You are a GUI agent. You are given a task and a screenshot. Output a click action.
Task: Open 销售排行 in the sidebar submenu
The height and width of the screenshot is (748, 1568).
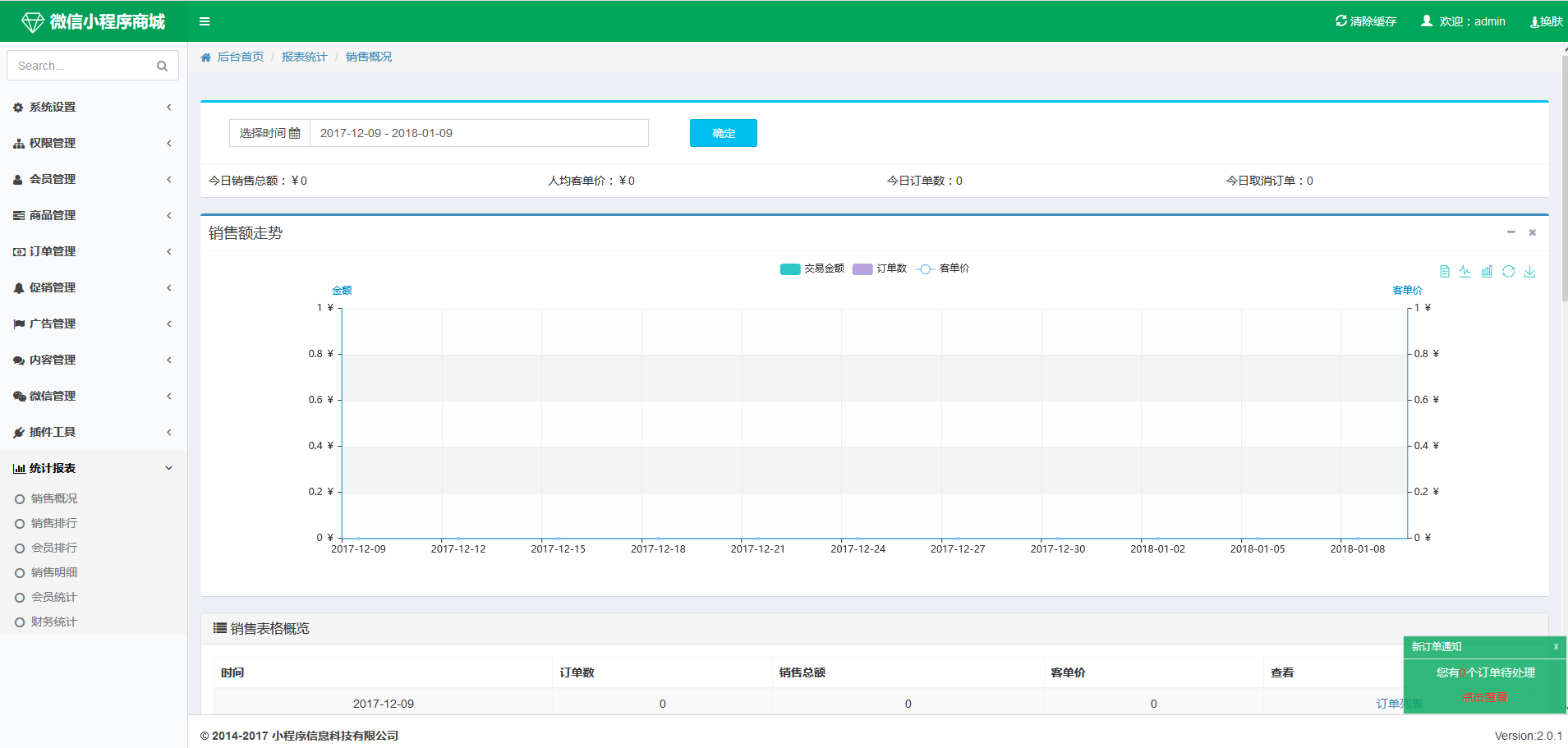tap(54, 523)
